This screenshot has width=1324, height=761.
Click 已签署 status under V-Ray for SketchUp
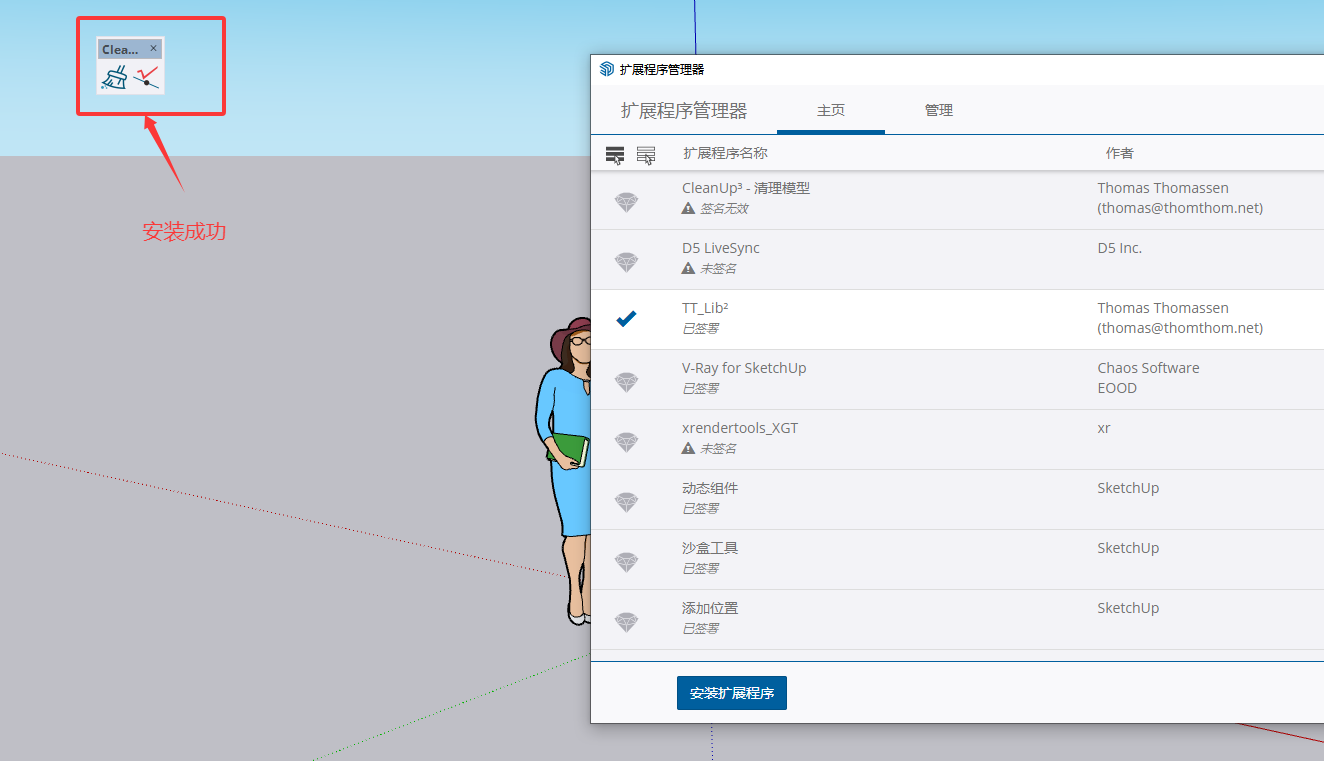[x=700, y=389]
